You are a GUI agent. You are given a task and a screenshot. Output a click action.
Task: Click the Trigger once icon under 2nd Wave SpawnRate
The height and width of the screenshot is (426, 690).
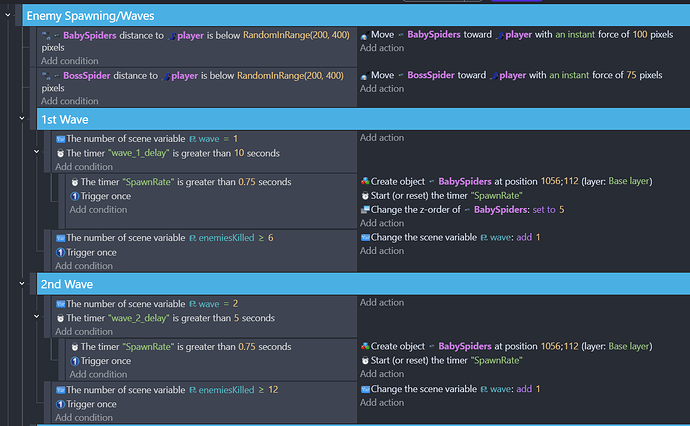(75, 361)
